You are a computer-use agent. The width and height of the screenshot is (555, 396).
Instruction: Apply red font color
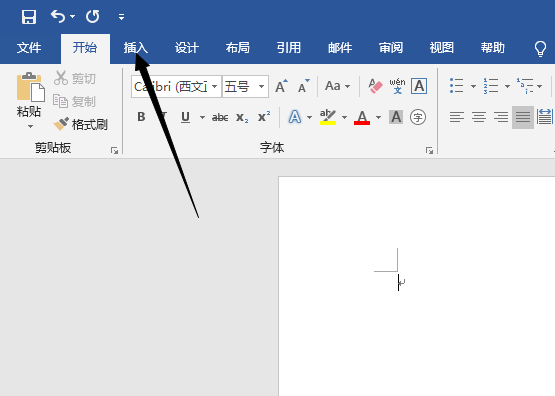coord(362,117)
